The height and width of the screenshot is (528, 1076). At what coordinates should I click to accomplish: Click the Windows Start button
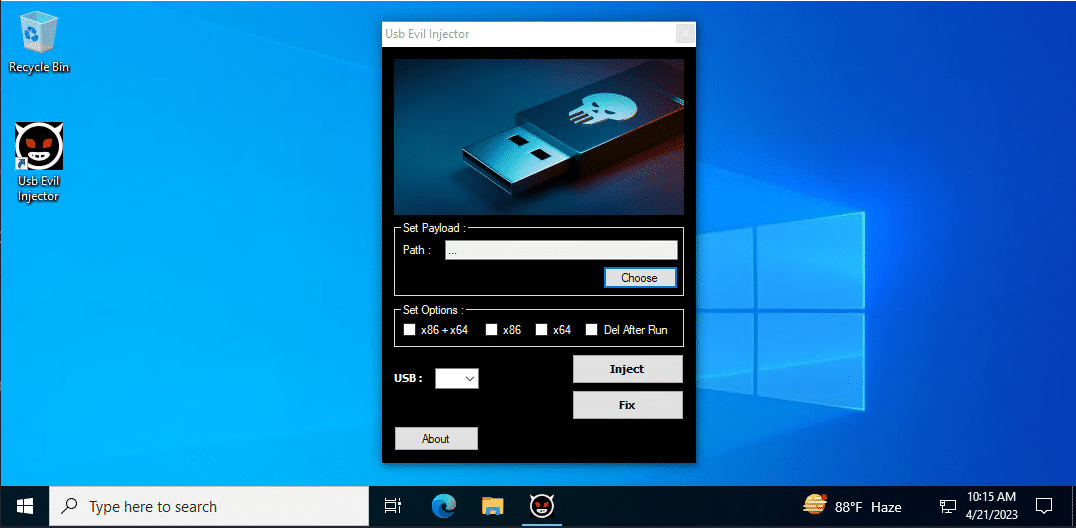tap(24, 506)
